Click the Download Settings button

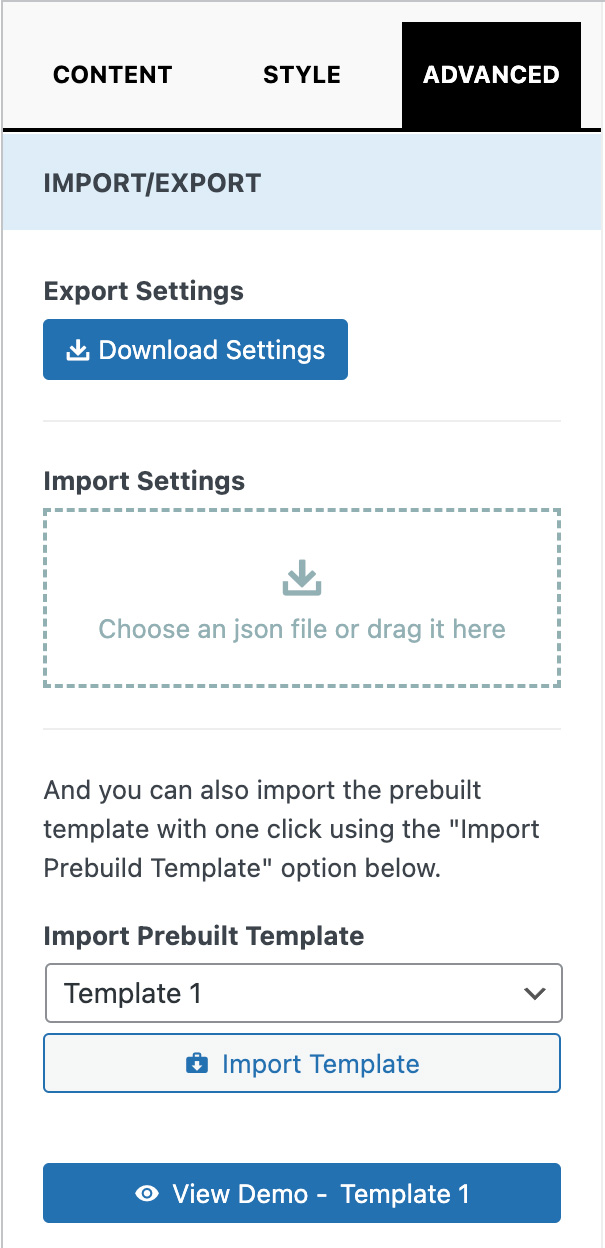tap(195, 350)
